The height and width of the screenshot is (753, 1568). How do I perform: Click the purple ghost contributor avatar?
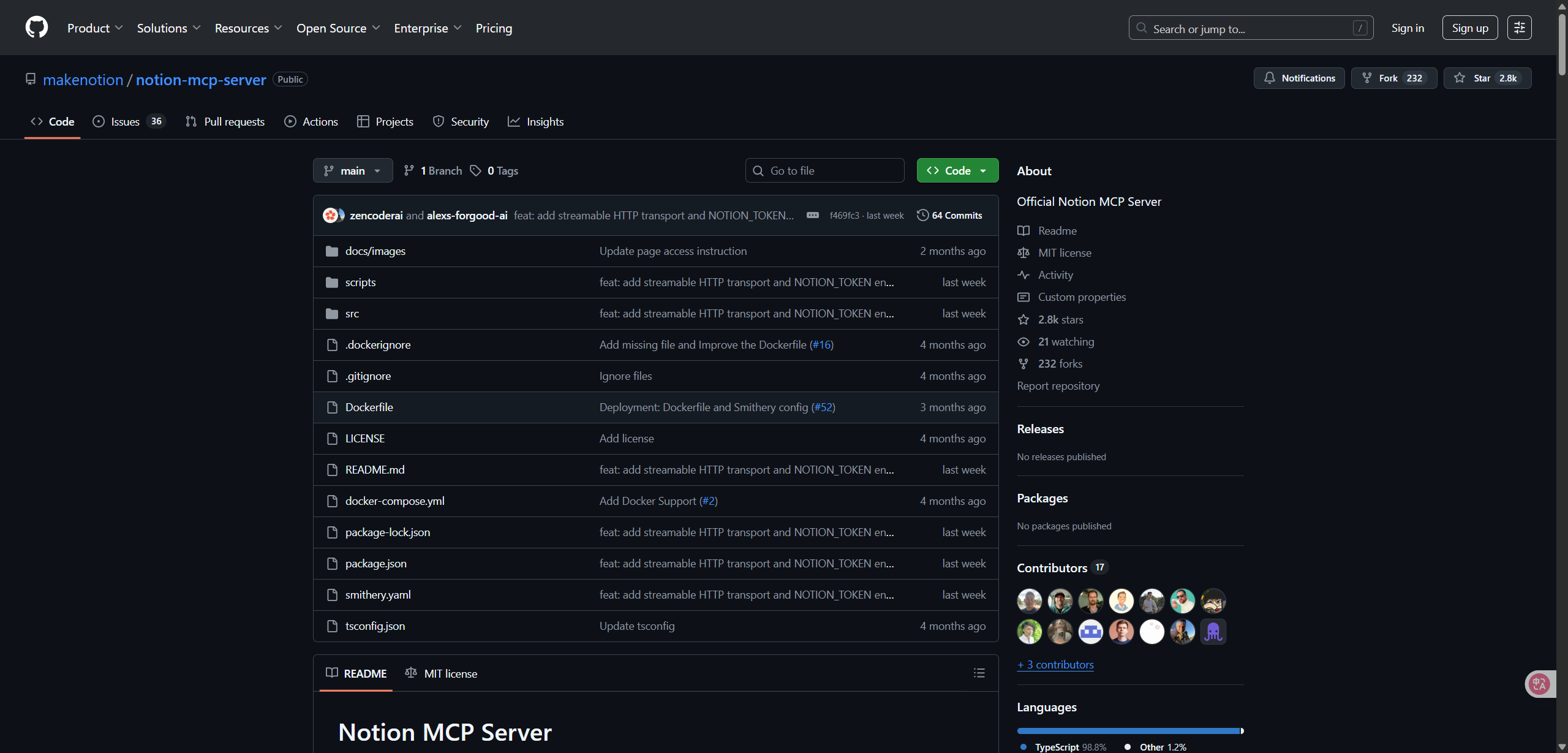pos(1213,632)
